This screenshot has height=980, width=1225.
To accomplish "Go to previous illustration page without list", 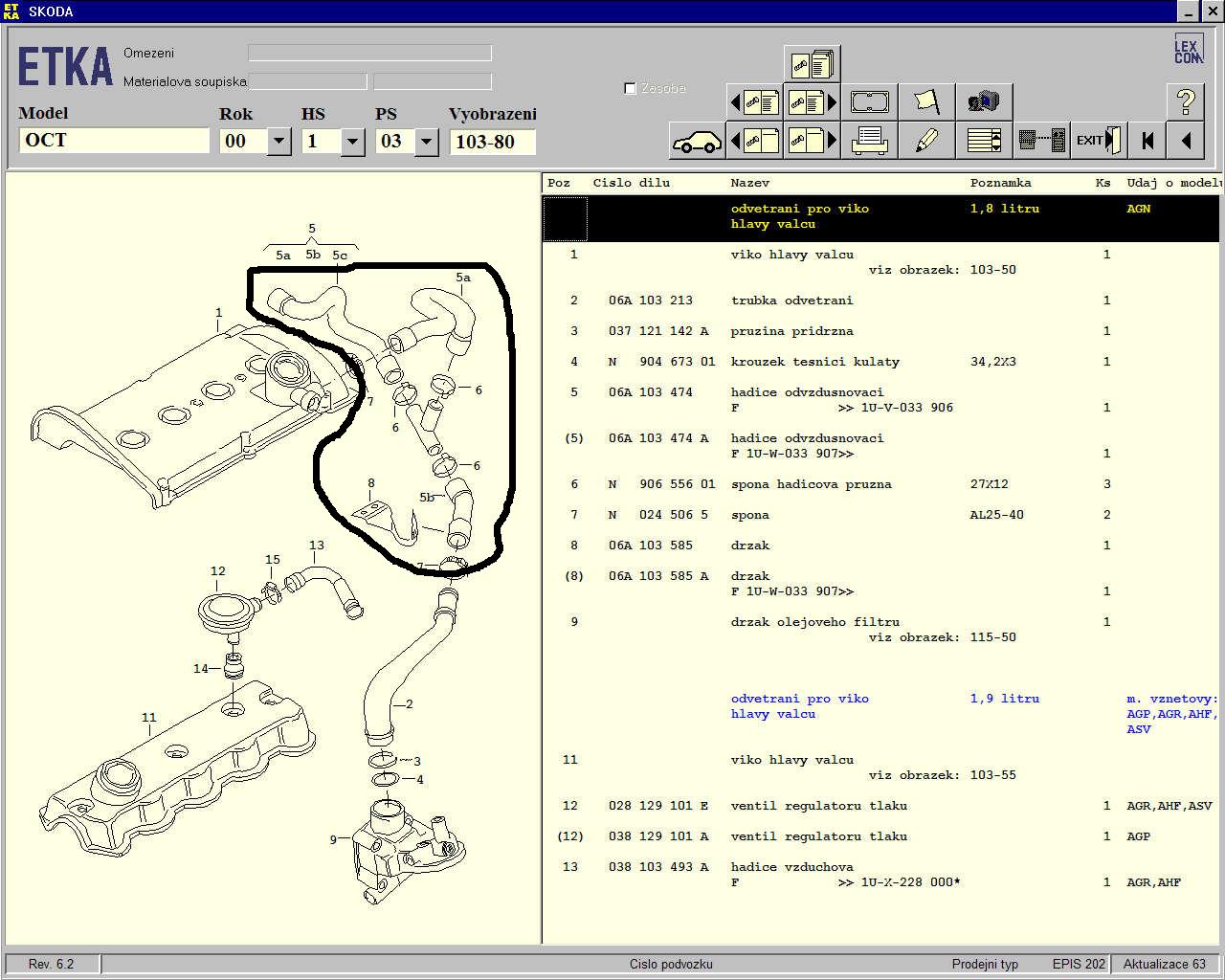I will point(755,141).
